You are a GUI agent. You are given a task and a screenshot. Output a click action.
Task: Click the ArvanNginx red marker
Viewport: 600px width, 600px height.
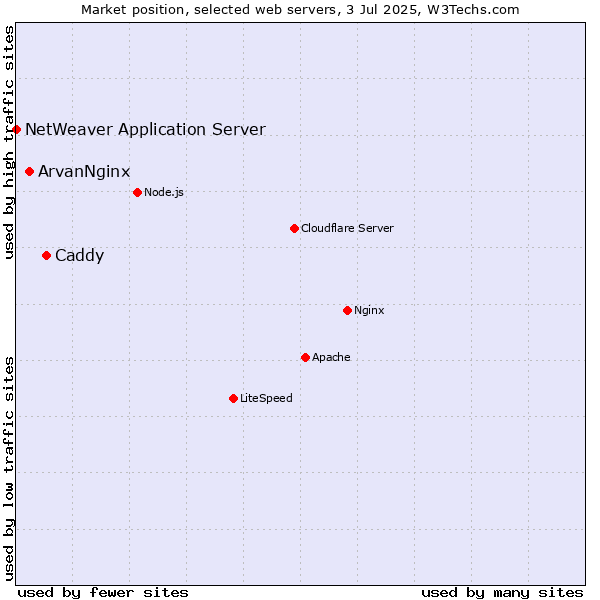click(29, 171)
